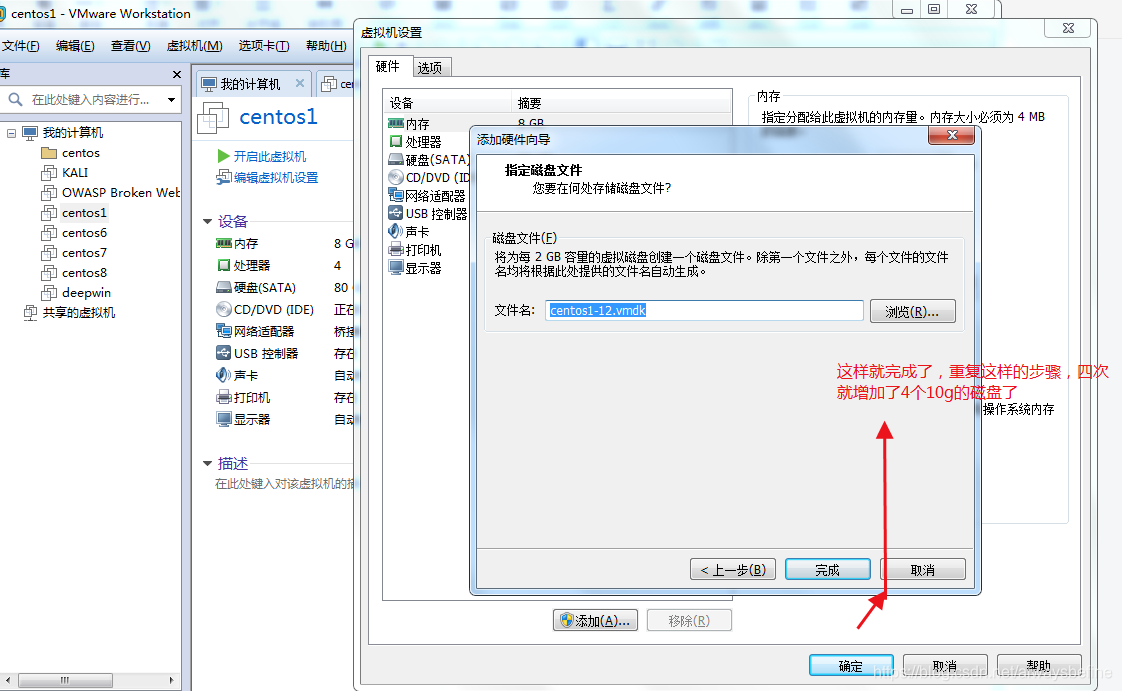Click CD/DVD (IDE) device in centos1 summary
1122x691 pixels.
coord(265,310)
